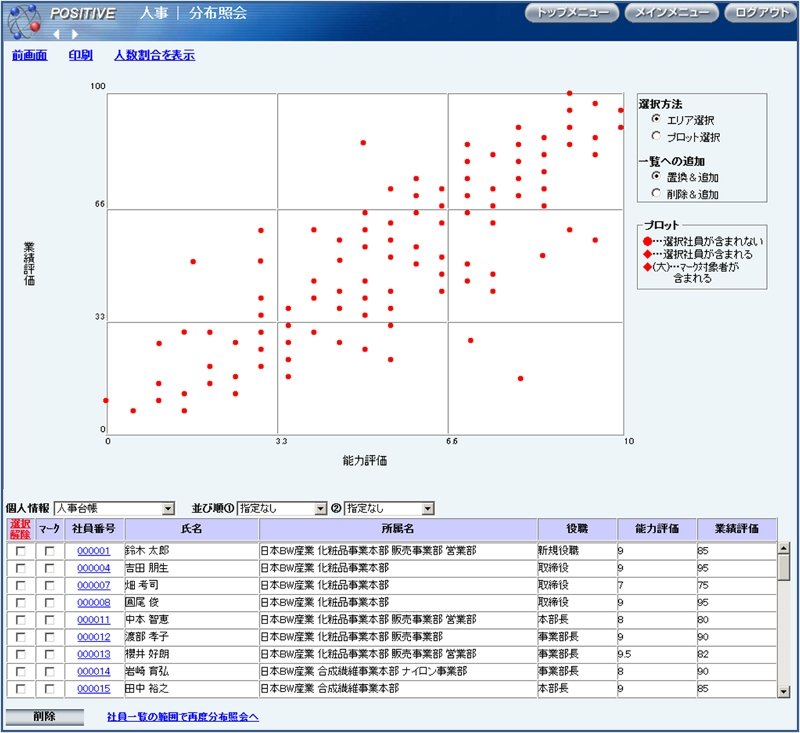Click 社員一覧の範囲で再度分布照会へ link
The height and width of the screenshot is (733, 800).
183,717
